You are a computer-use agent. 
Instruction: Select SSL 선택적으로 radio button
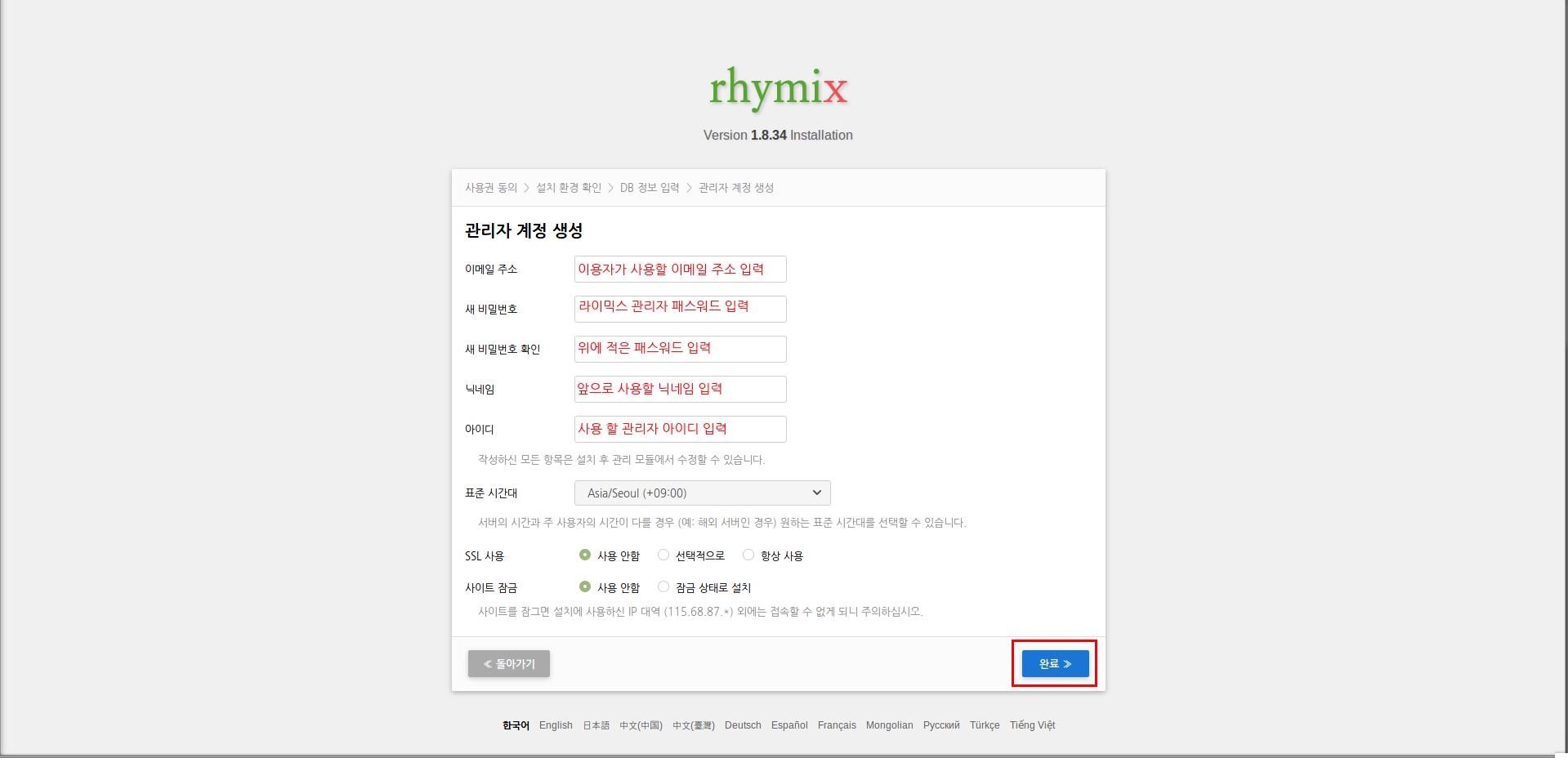pyautogui.click(x=663, y=555)
